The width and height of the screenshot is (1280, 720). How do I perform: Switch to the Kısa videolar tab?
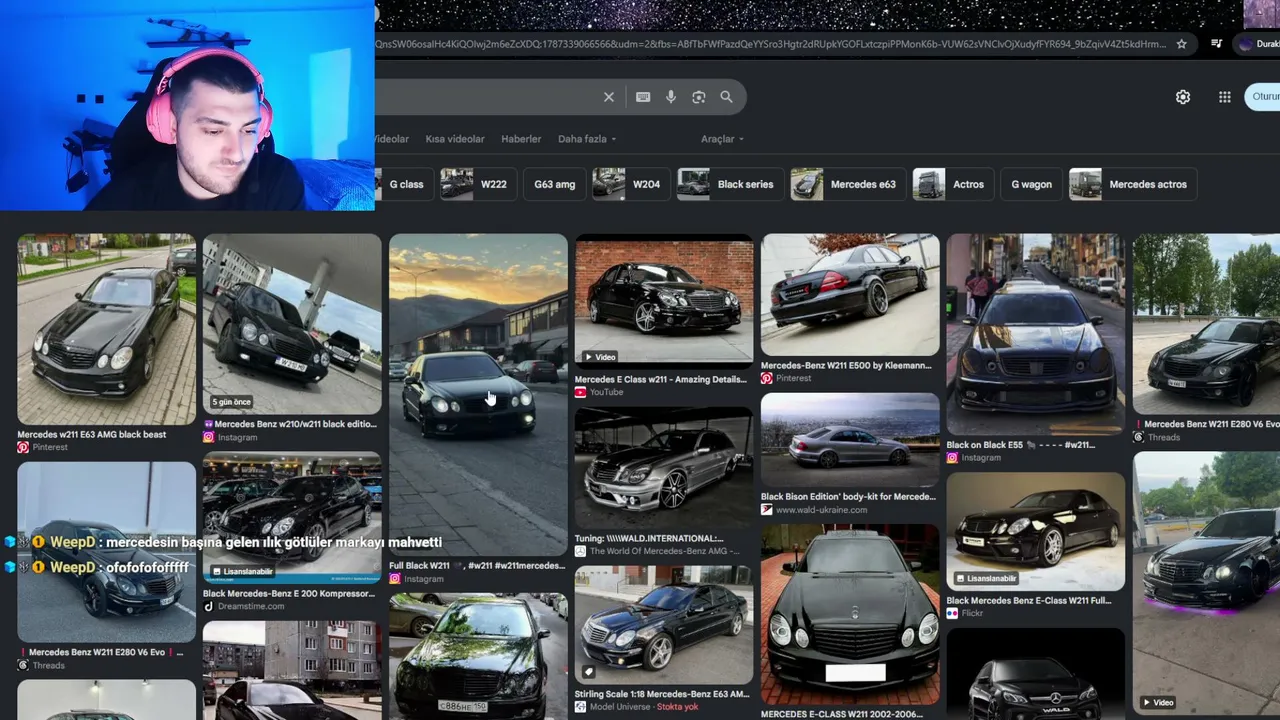pos(455,139)
